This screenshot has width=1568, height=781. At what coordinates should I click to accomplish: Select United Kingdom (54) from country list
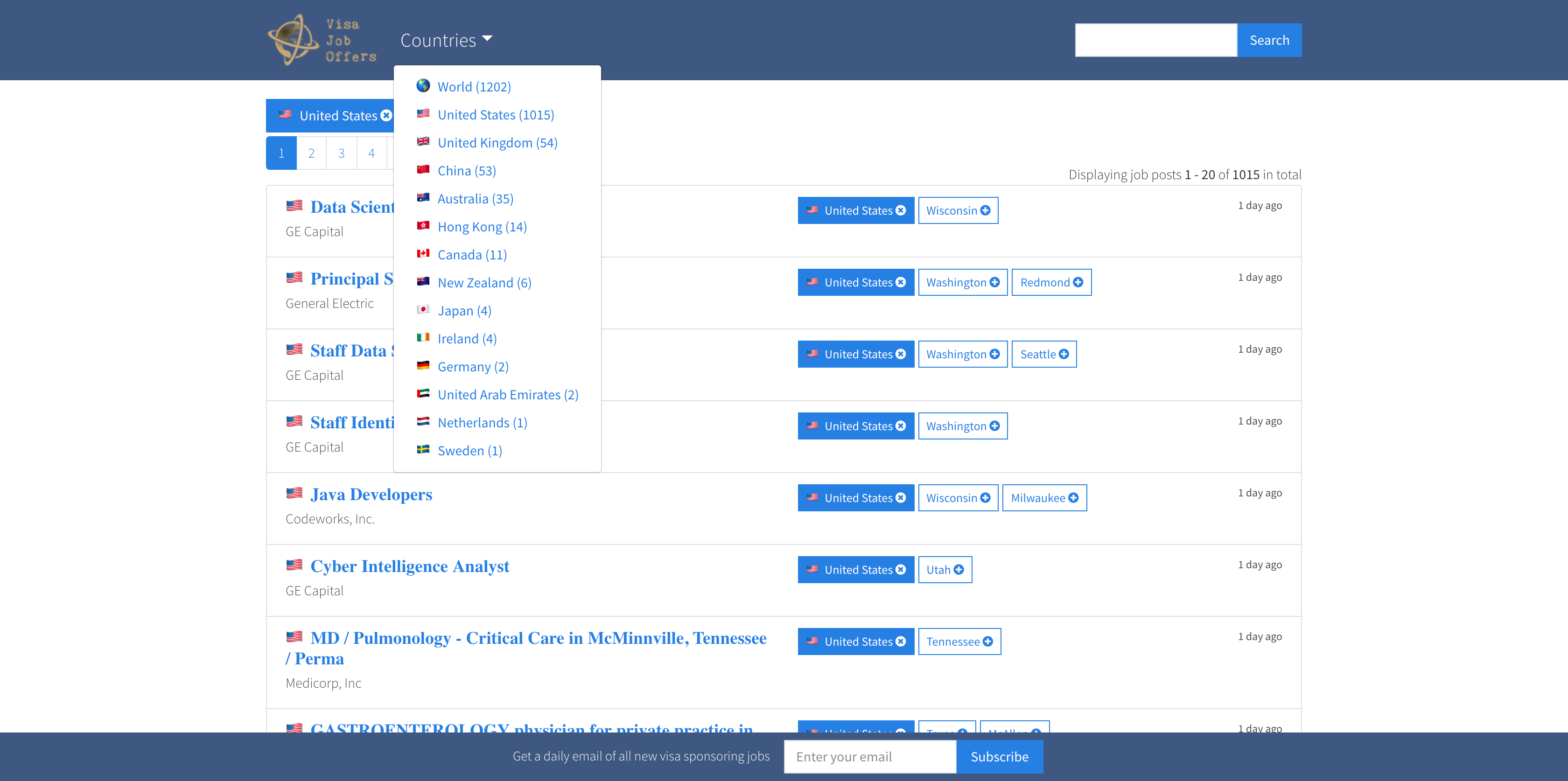coord(497,142)
